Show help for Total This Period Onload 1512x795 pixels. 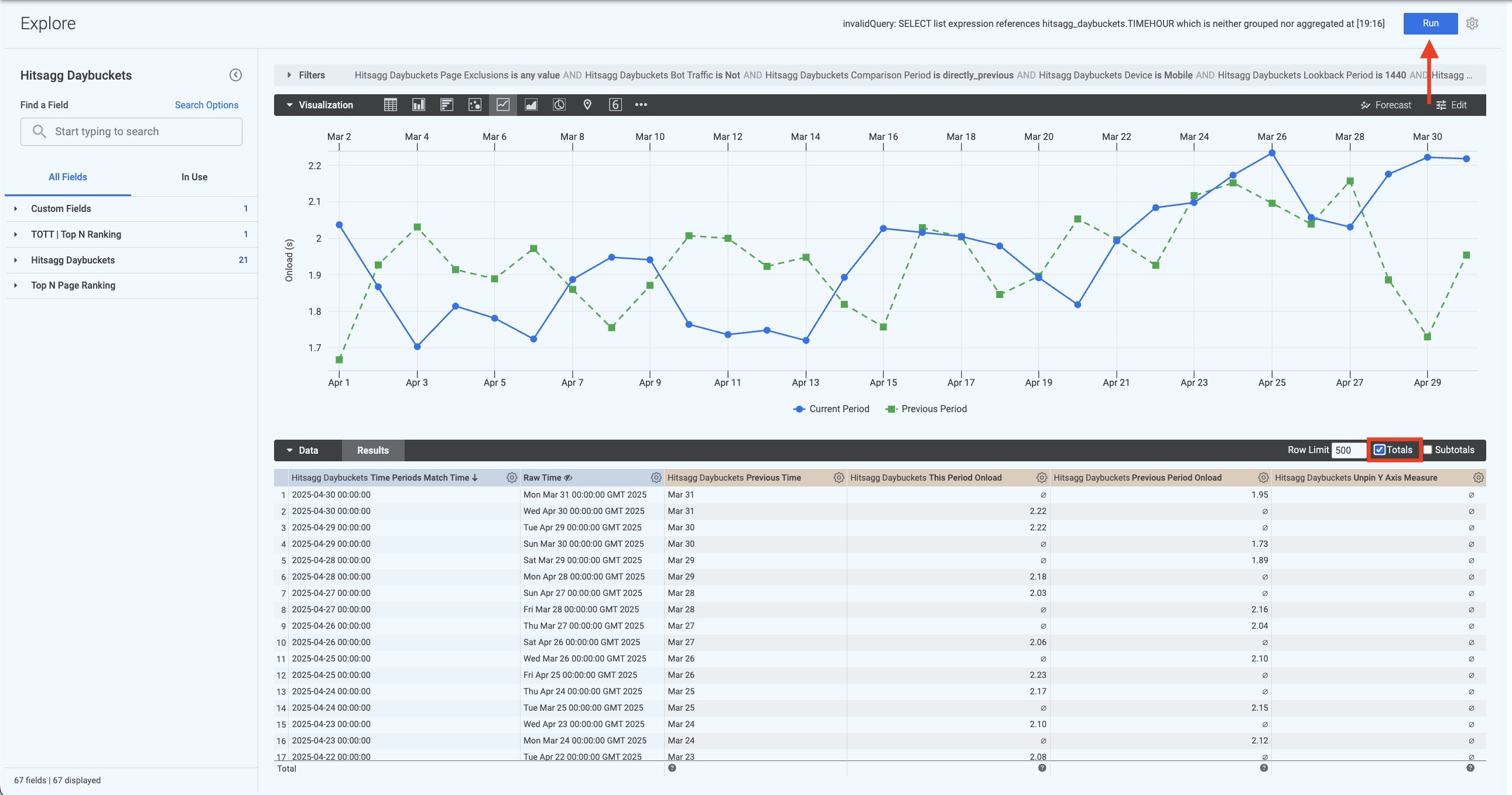pyautogui.click(x=1042, y=768)
